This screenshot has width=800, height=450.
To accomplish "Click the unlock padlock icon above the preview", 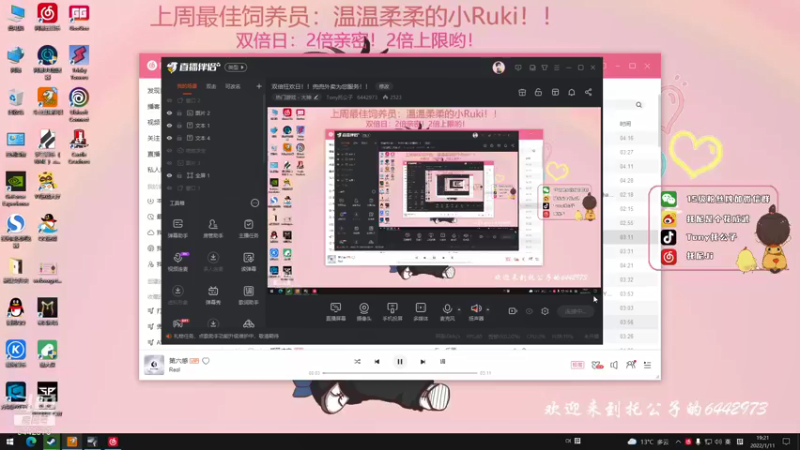I will point(538,92).
